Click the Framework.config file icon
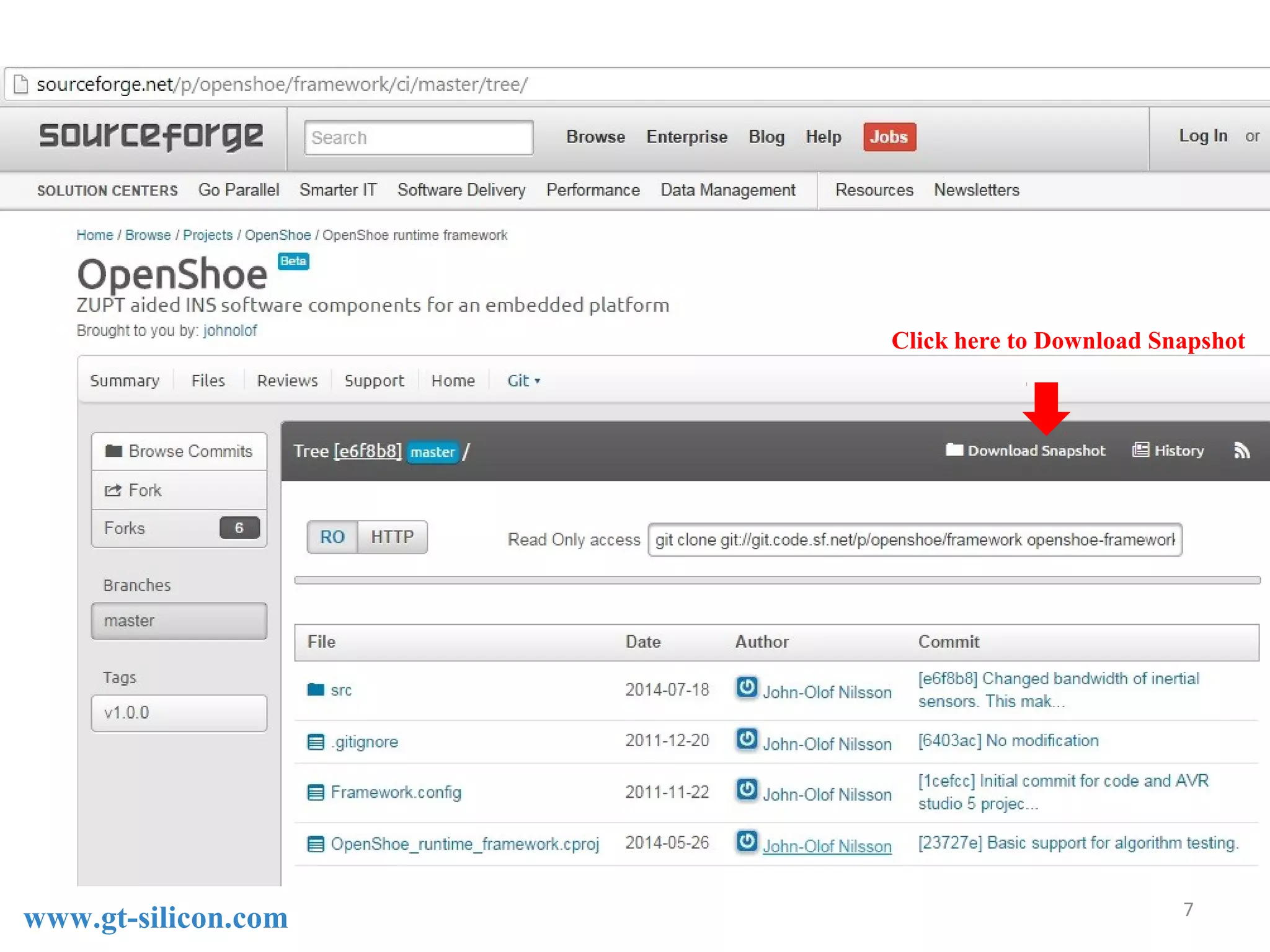The width and height of the screenshot is (1270, 952). tap(316, 792)
